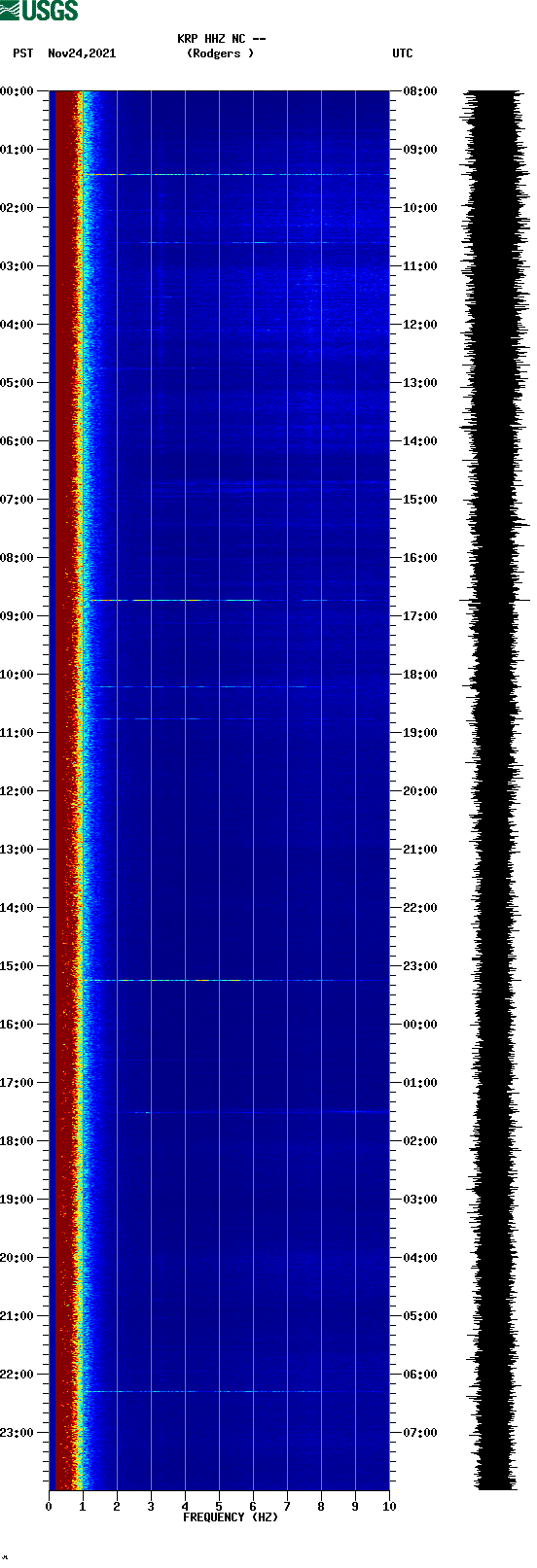Click the 20:00 UTC time label

point(420,791)
